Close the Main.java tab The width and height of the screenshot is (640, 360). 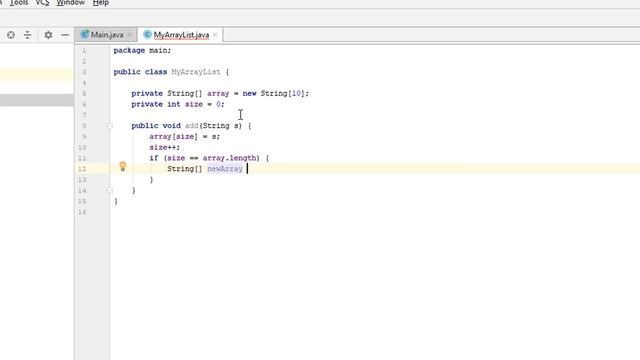pos(129,35)
